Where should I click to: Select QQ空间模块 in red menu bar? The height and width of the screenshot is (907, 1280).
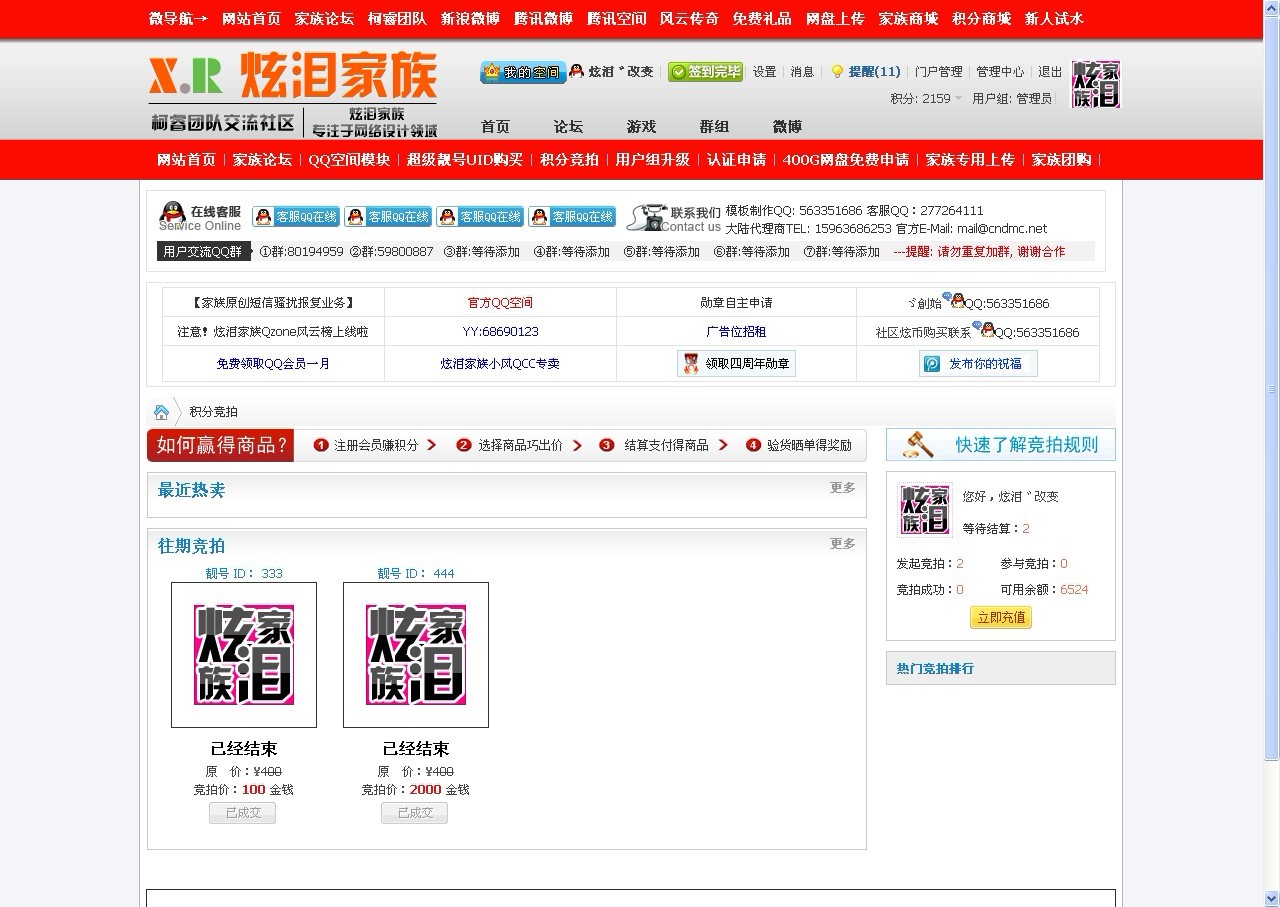click(349, 160)
